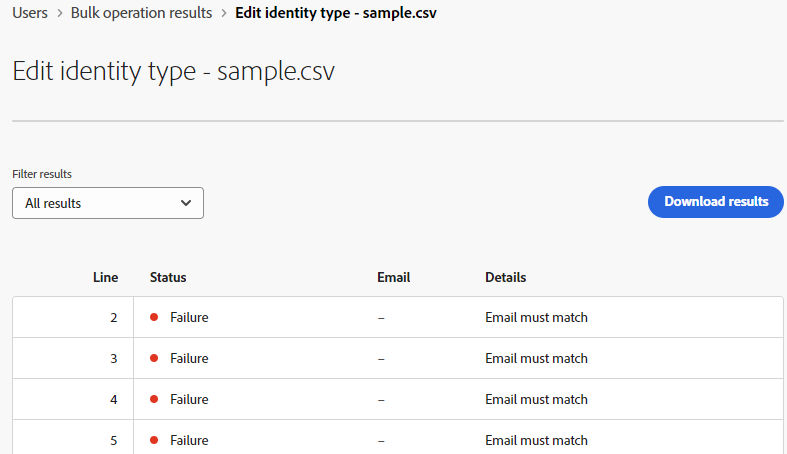The image size is (787, 454).
Task: Open the All results filter dropdown
Action: (x=108, y=203)
